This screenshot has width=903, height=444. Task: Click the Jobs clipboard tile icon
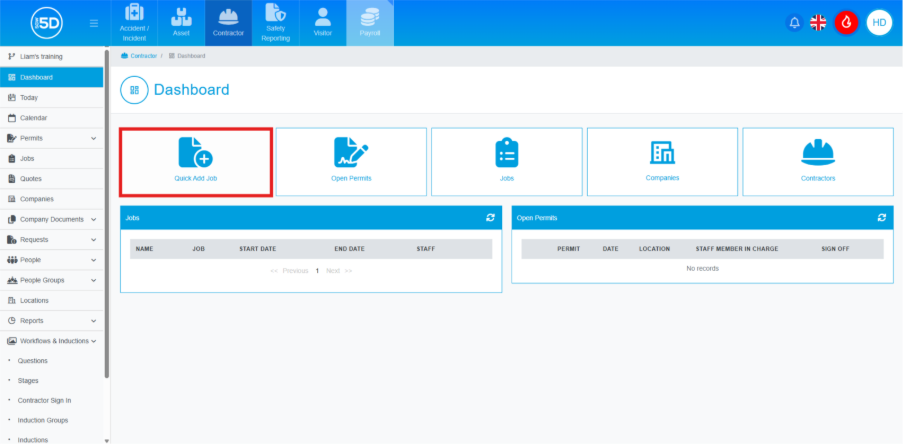click(507, 152)
